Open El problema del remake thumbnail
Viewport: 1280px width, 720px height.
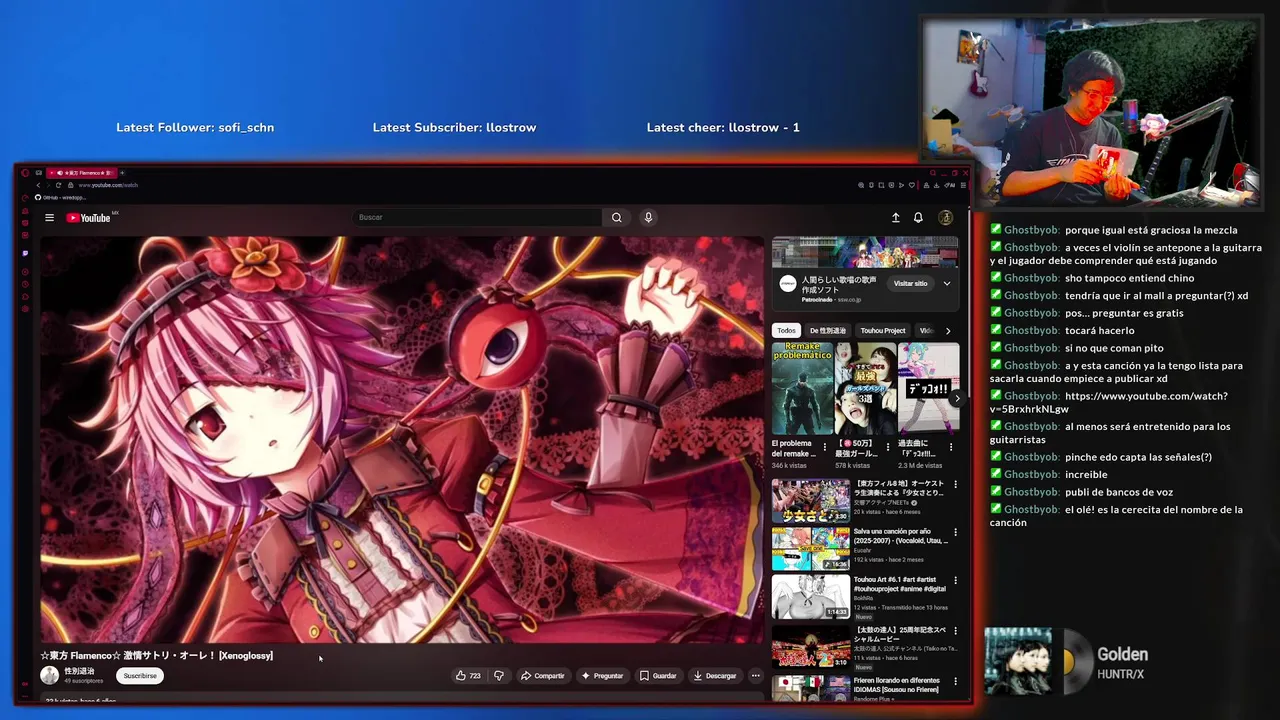click(x=802, y=388)
